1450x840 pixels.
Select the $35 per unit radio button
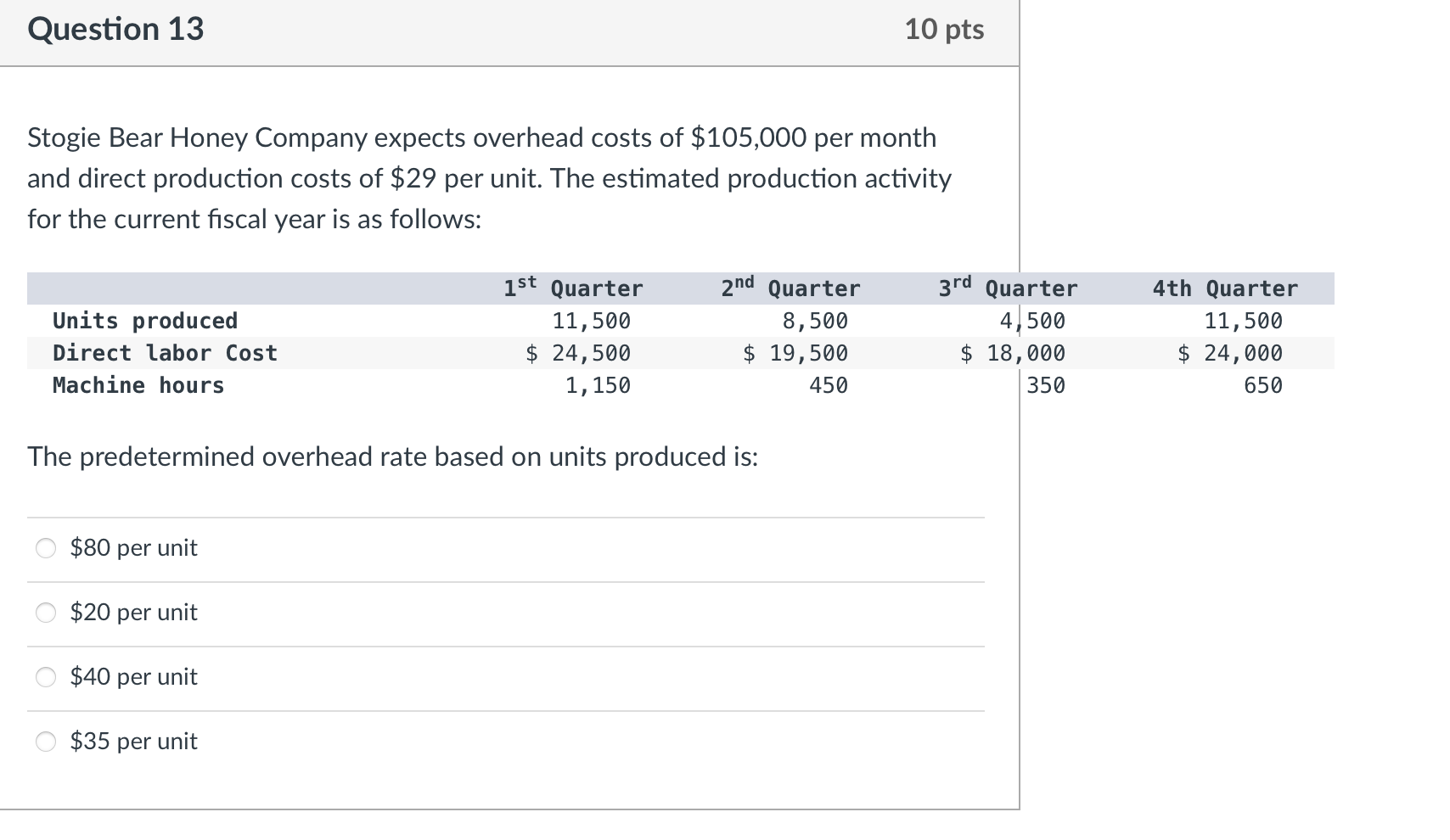[46, 742]
